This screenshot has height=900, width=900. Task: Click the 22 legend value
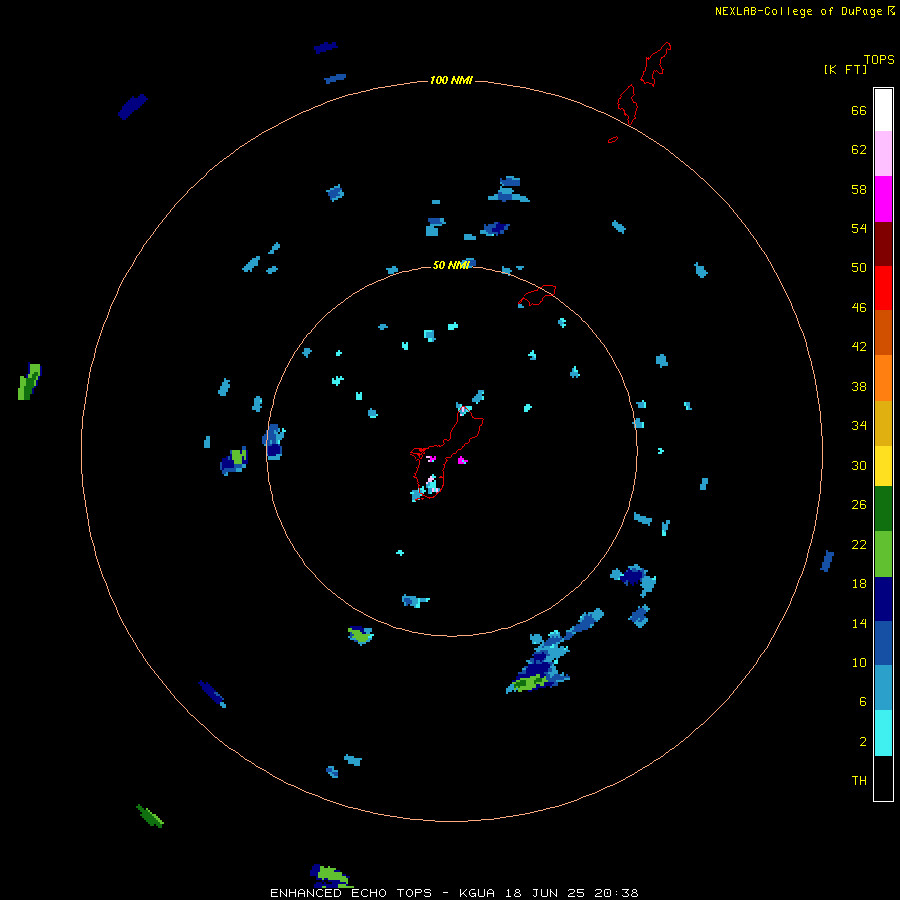tap(859, 544)
